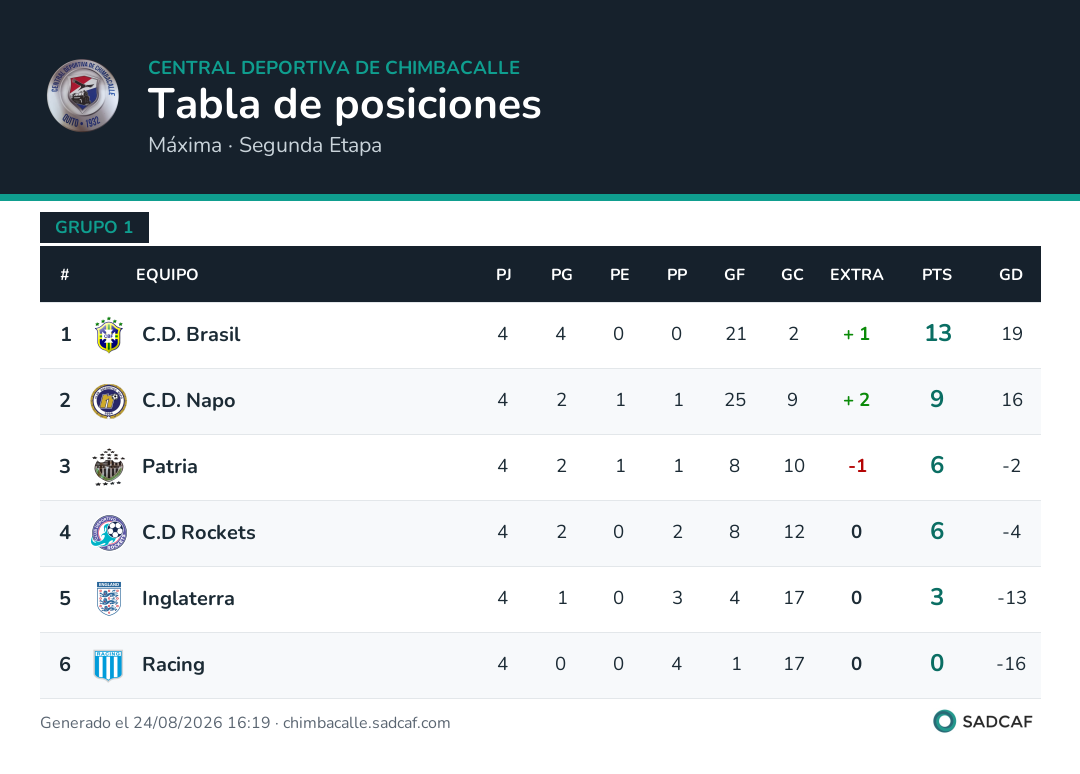Click the Racing striped shield crest
This screenshot has width=1080, height=774.
[109, 665]
